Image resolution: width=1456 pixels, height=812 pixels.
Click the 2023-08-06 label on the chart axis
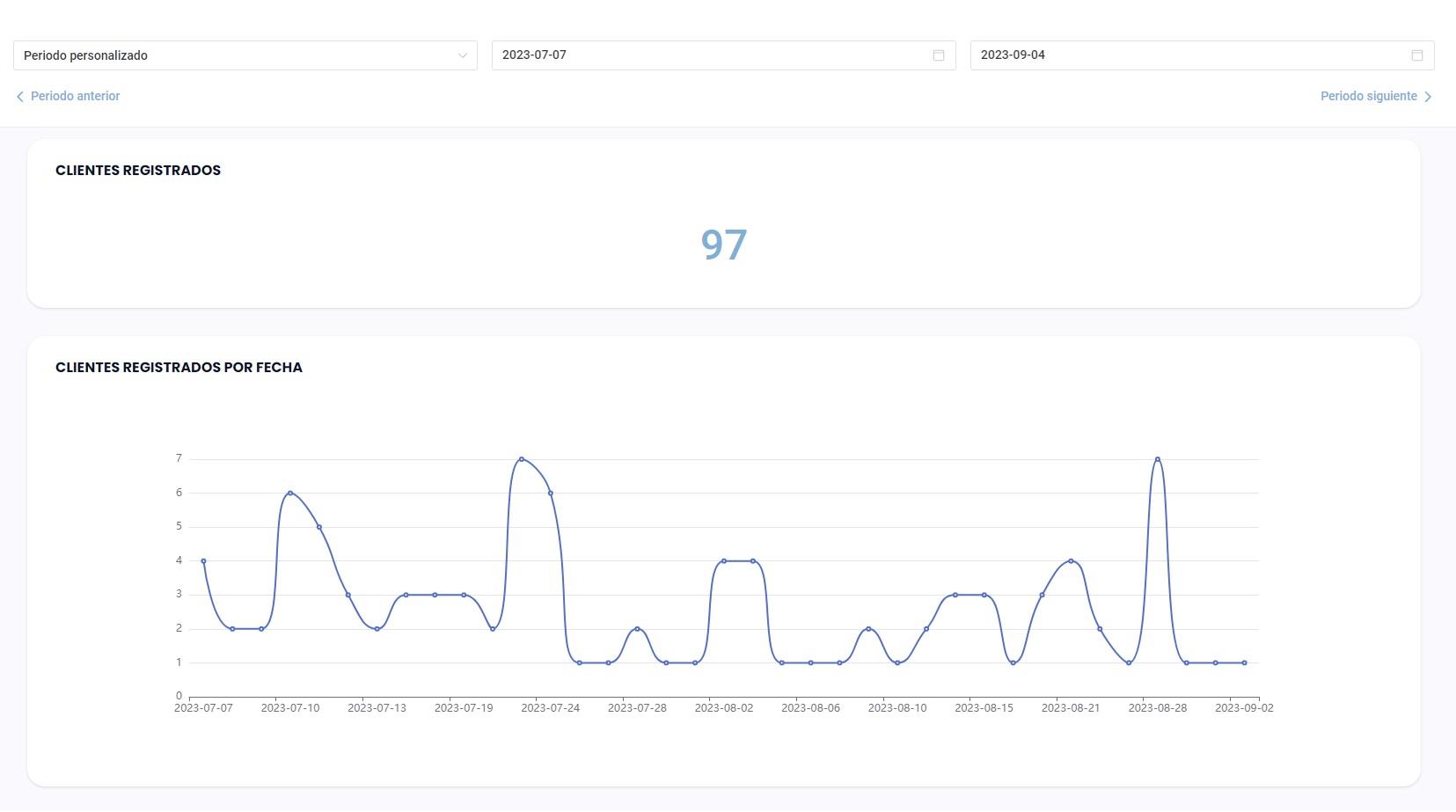[810, 707]
